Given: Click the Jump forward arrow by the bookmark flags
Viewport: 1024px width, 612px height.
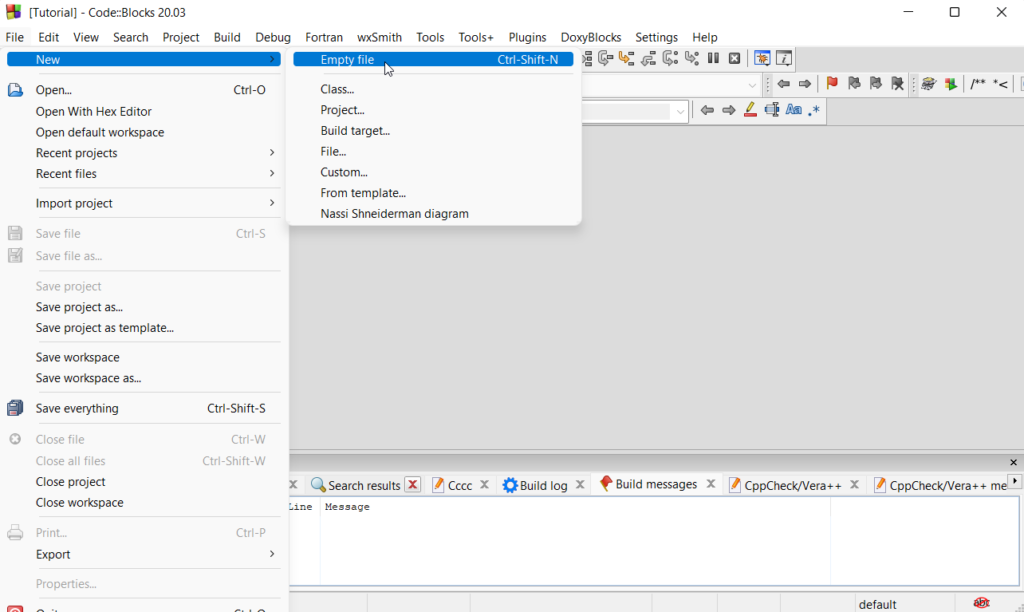Looking at the screenshot, I should pos(805,84).
